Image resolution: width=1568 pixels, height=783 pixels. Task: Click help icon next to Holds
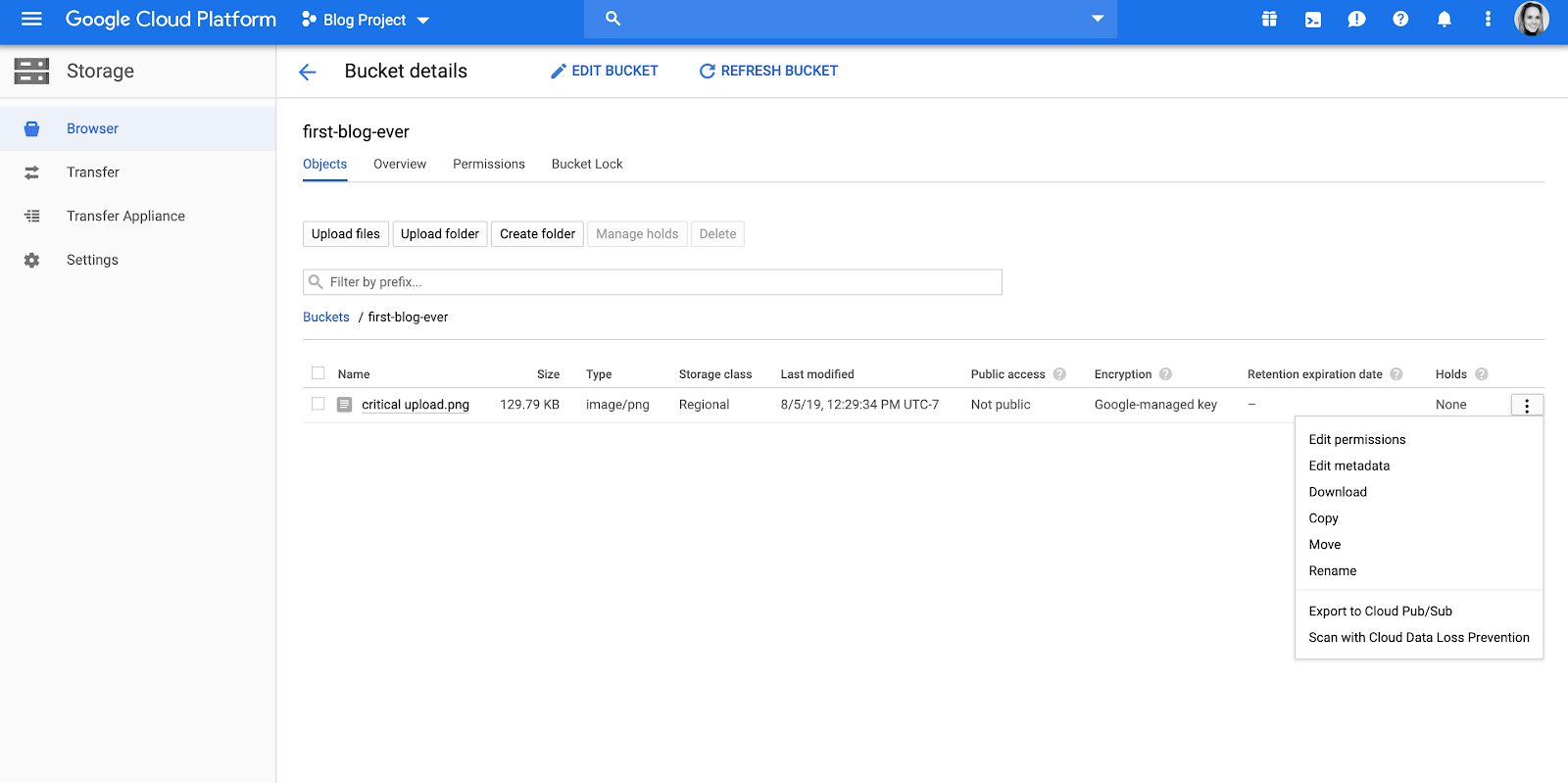point(1482,374)
